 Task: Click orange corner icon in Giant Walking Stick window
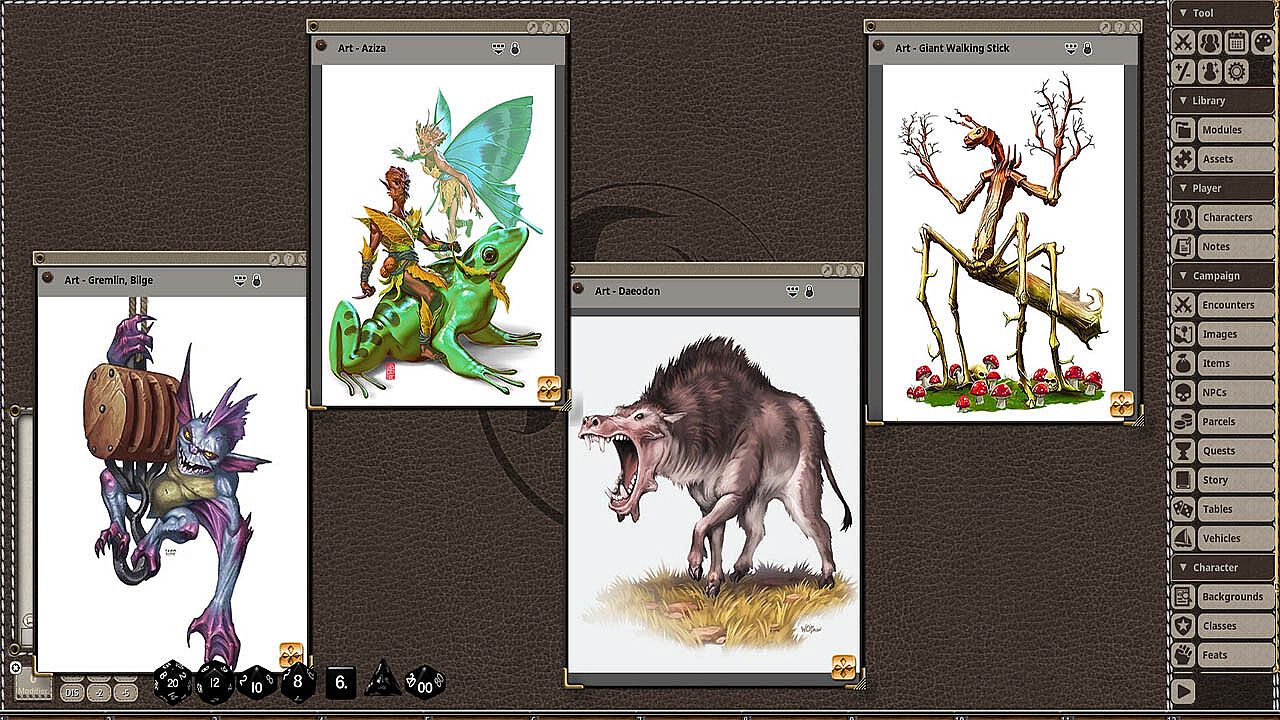pos(1122,404)
